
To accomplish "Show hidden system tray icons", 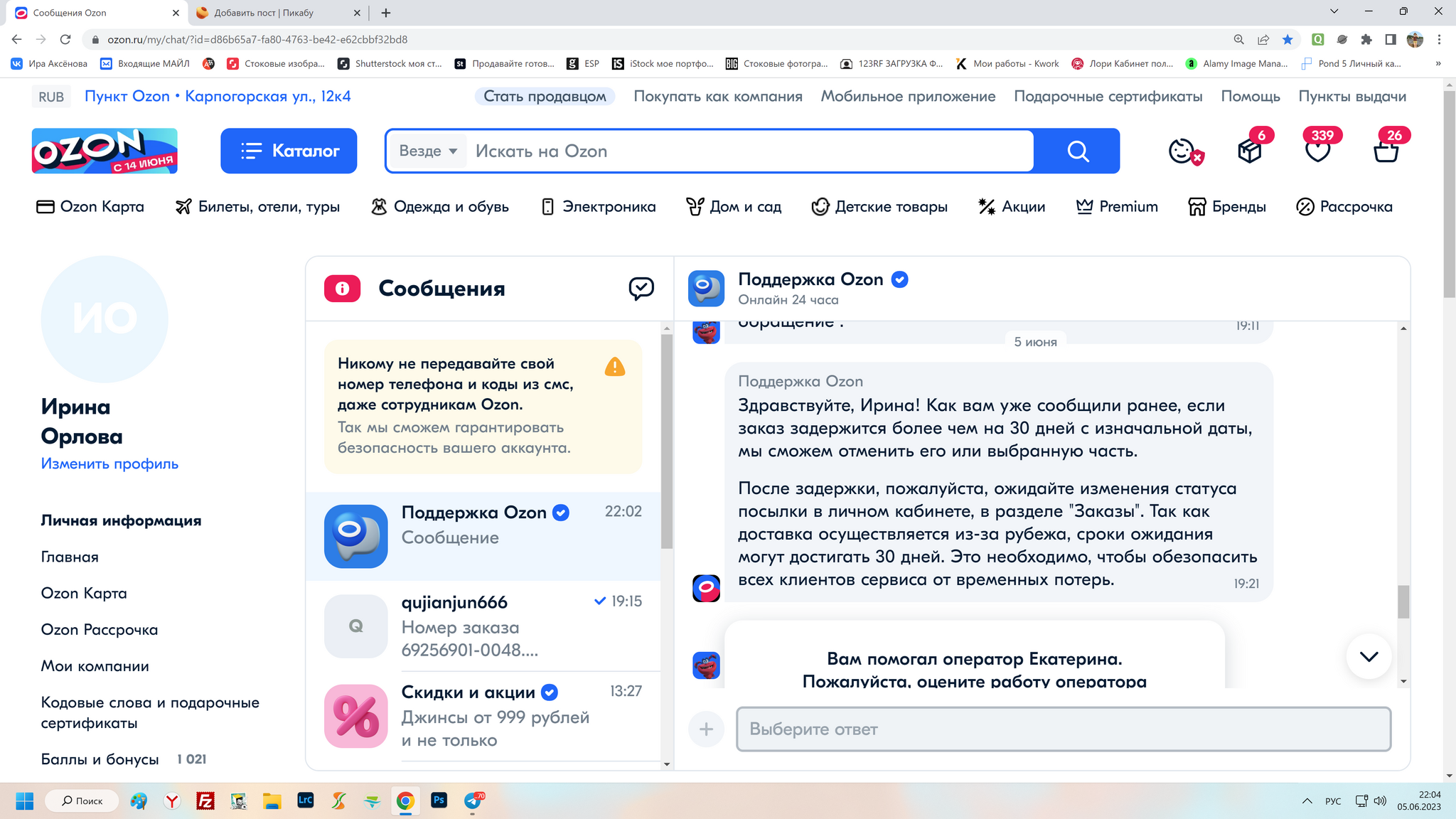I will [x=1307, y=801].
